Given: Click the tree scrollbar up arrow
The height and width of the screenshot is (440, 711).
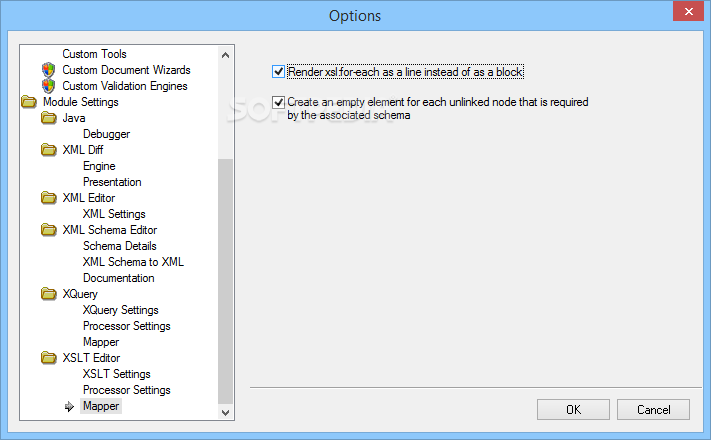Looking at the screenshot, I should tap(225, 55).
